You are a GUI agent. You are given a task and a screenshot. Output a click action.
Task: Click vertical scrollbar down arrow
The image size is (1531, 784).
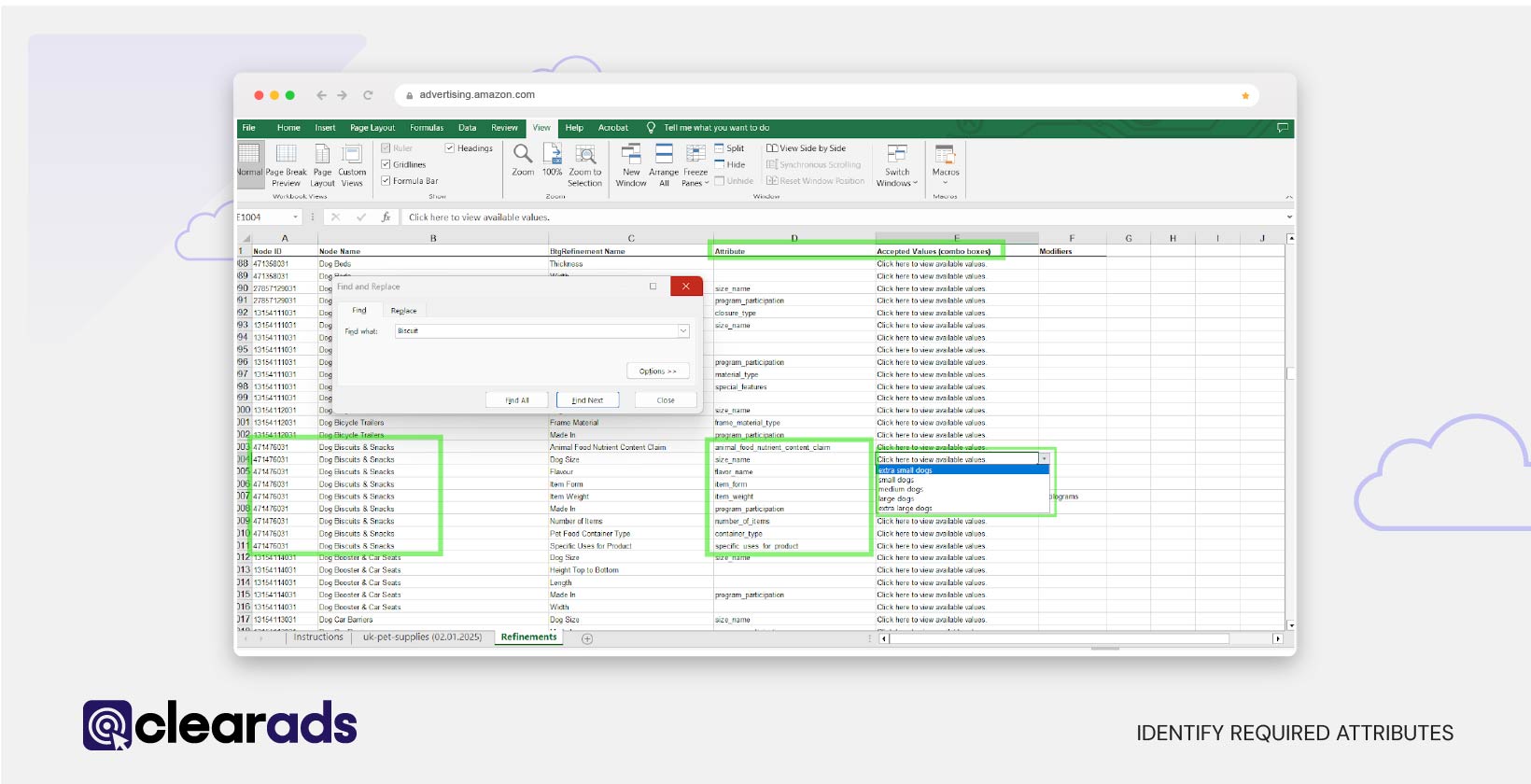[1291, 625]
